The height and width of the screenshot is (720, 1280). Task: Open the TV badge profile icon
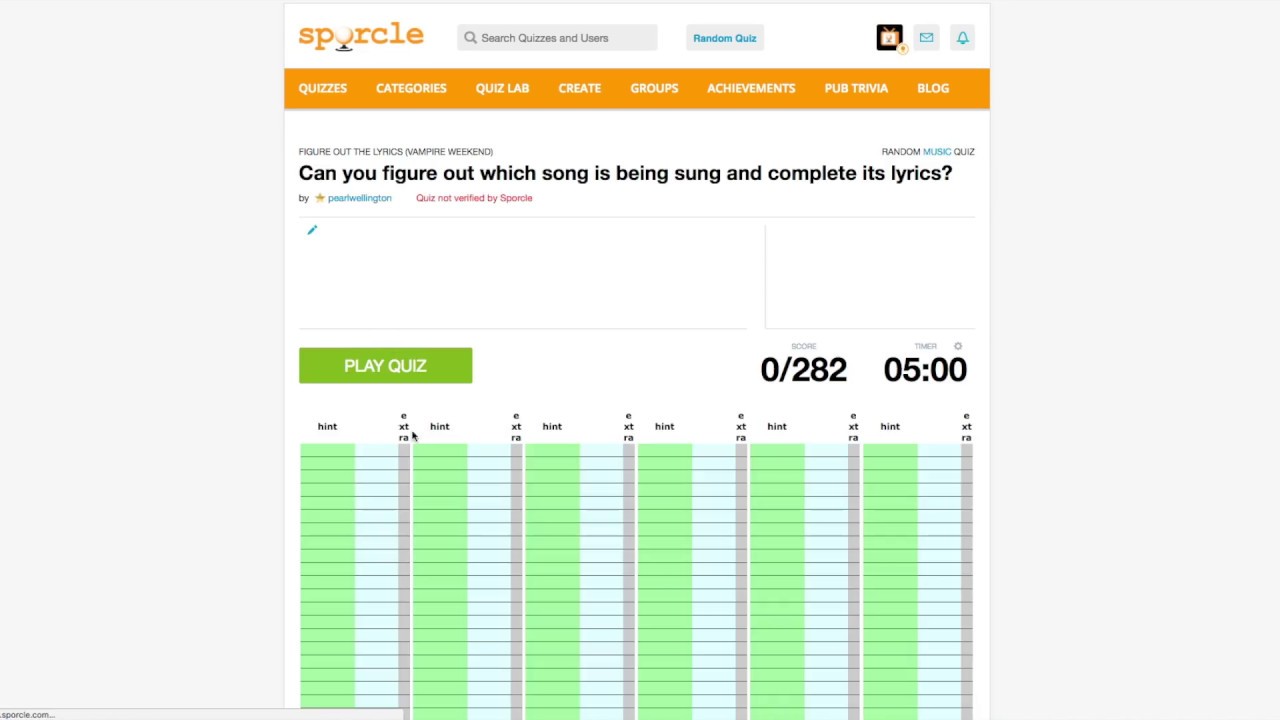(x=889, y=38)
